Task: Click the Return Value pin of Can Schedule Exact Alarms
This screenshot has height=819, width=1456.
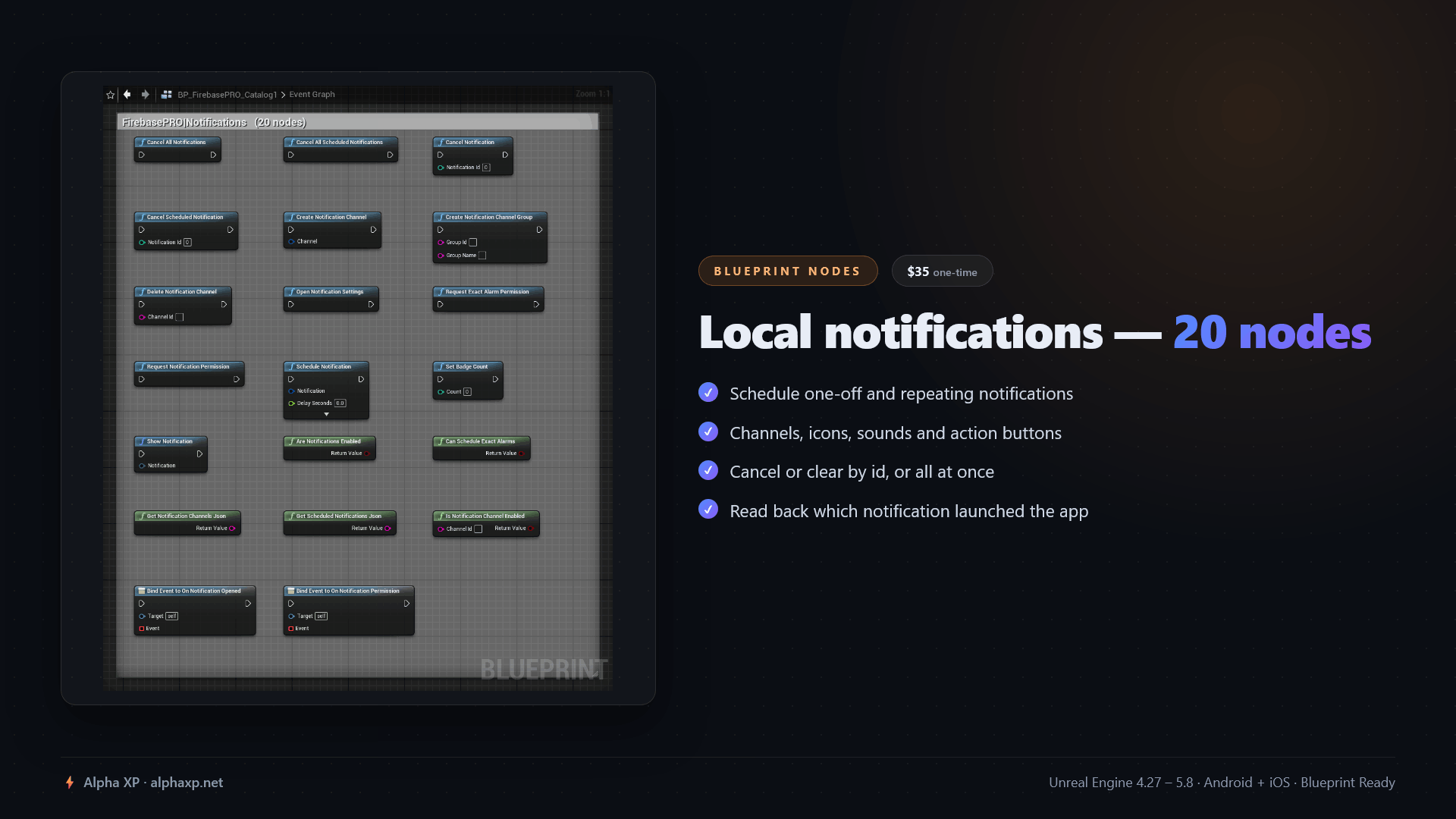Action: (522, 453)
